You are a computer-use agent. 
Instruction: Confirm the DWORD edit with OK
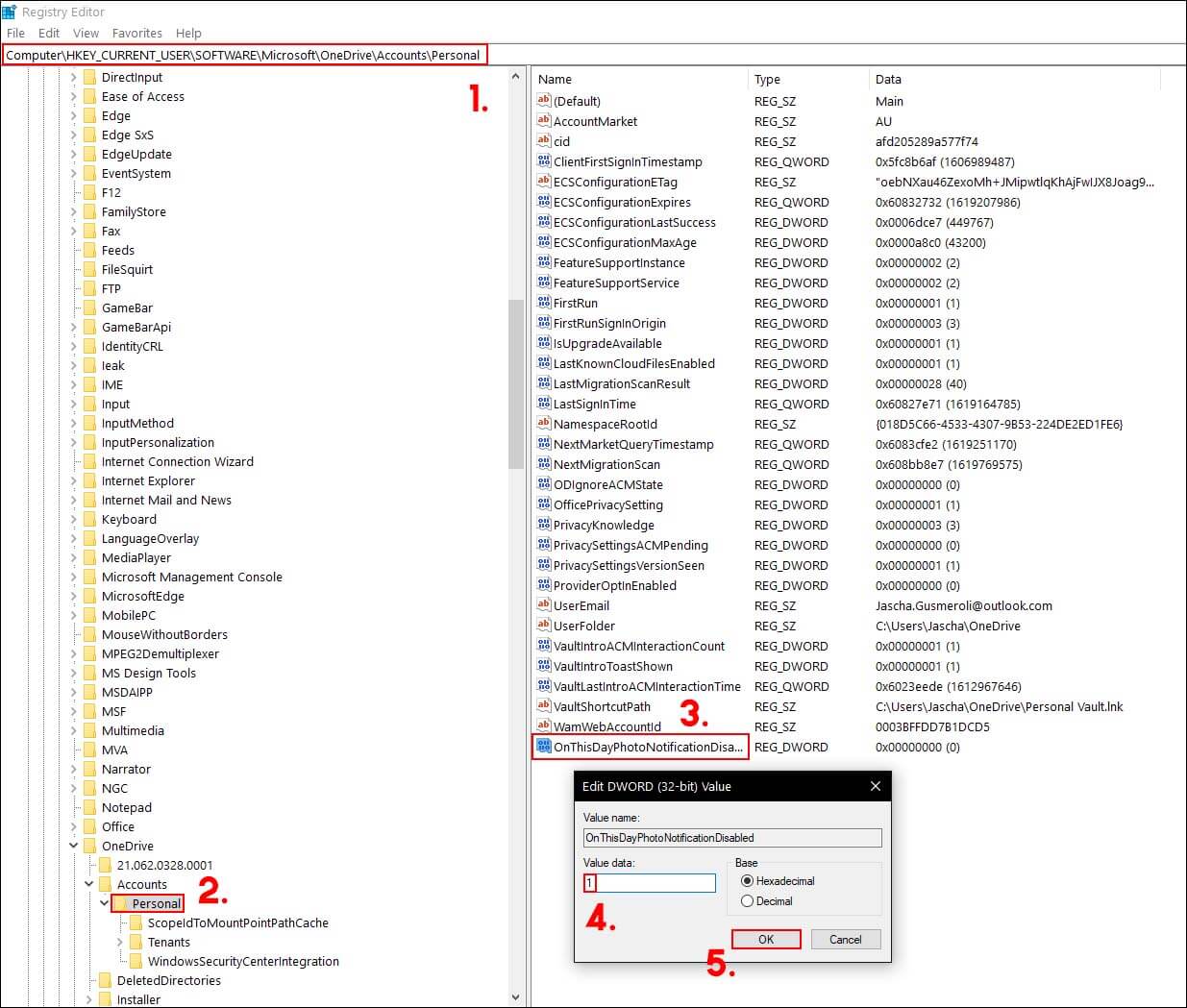(766, 939)
